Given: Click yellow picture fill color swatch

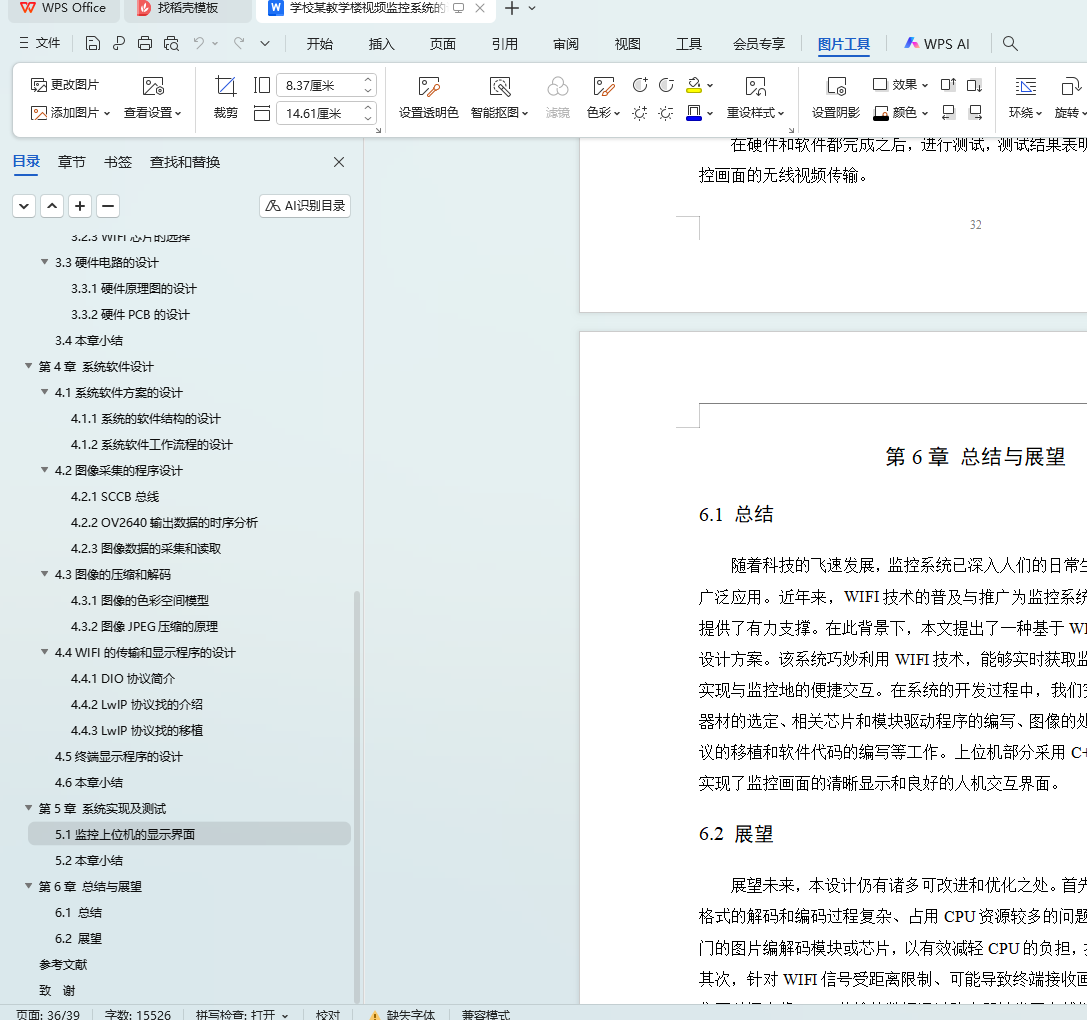Looking at the screenshot, I should [694, 85].
